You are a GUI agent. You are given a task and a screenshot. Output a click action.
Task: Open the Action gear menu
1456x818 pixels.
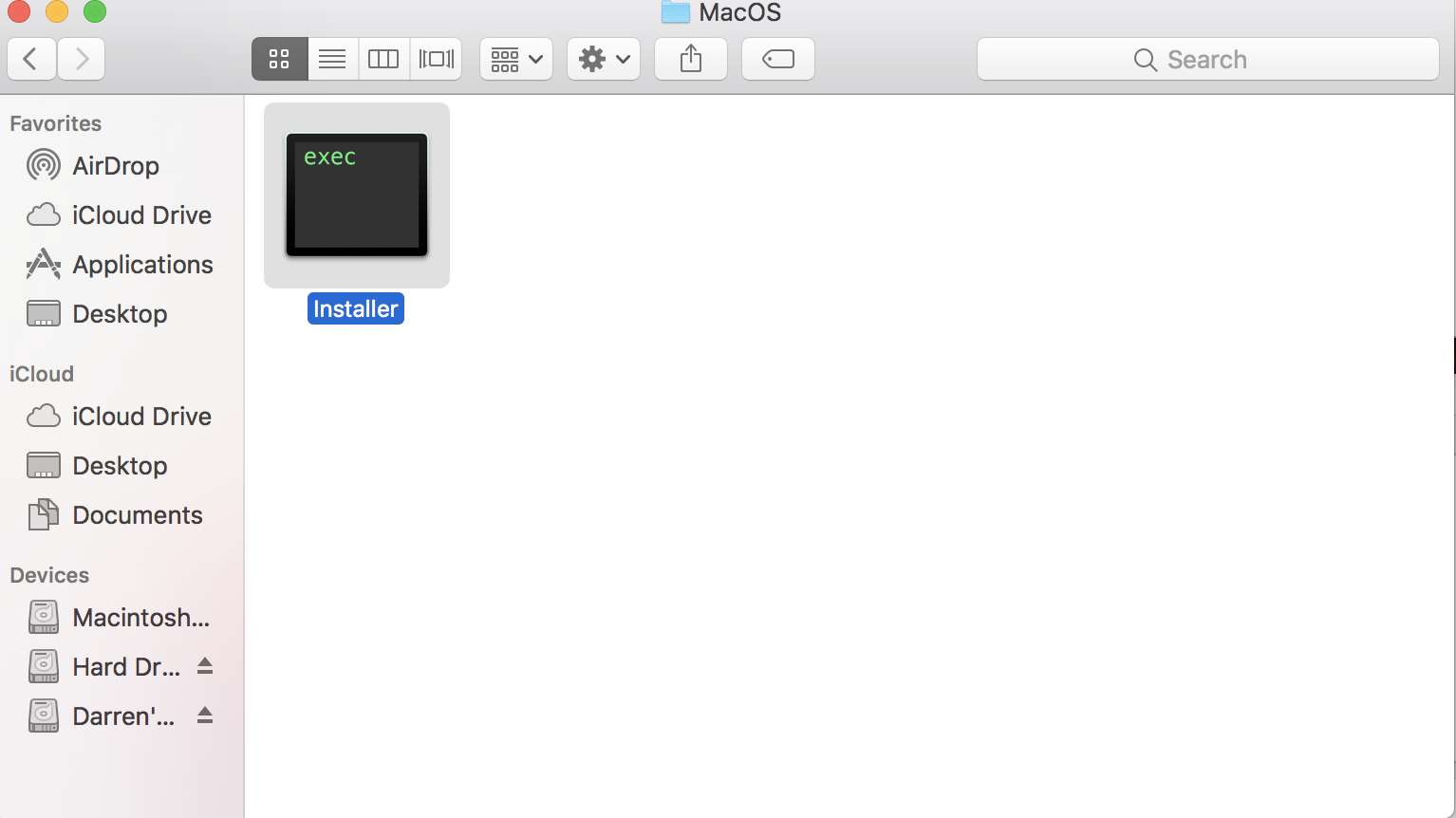point(604,59)
